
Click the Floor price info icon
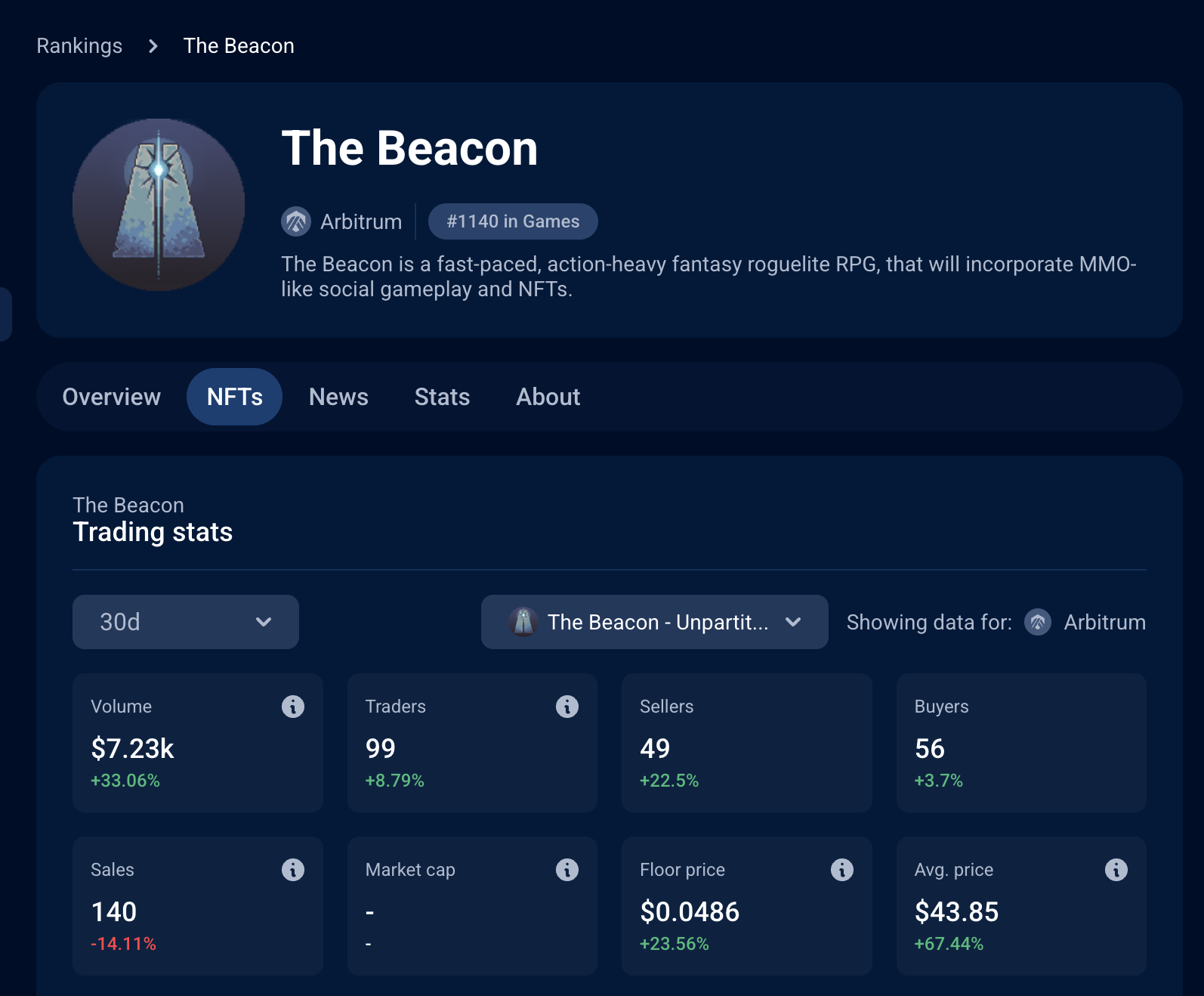point(842,870)
